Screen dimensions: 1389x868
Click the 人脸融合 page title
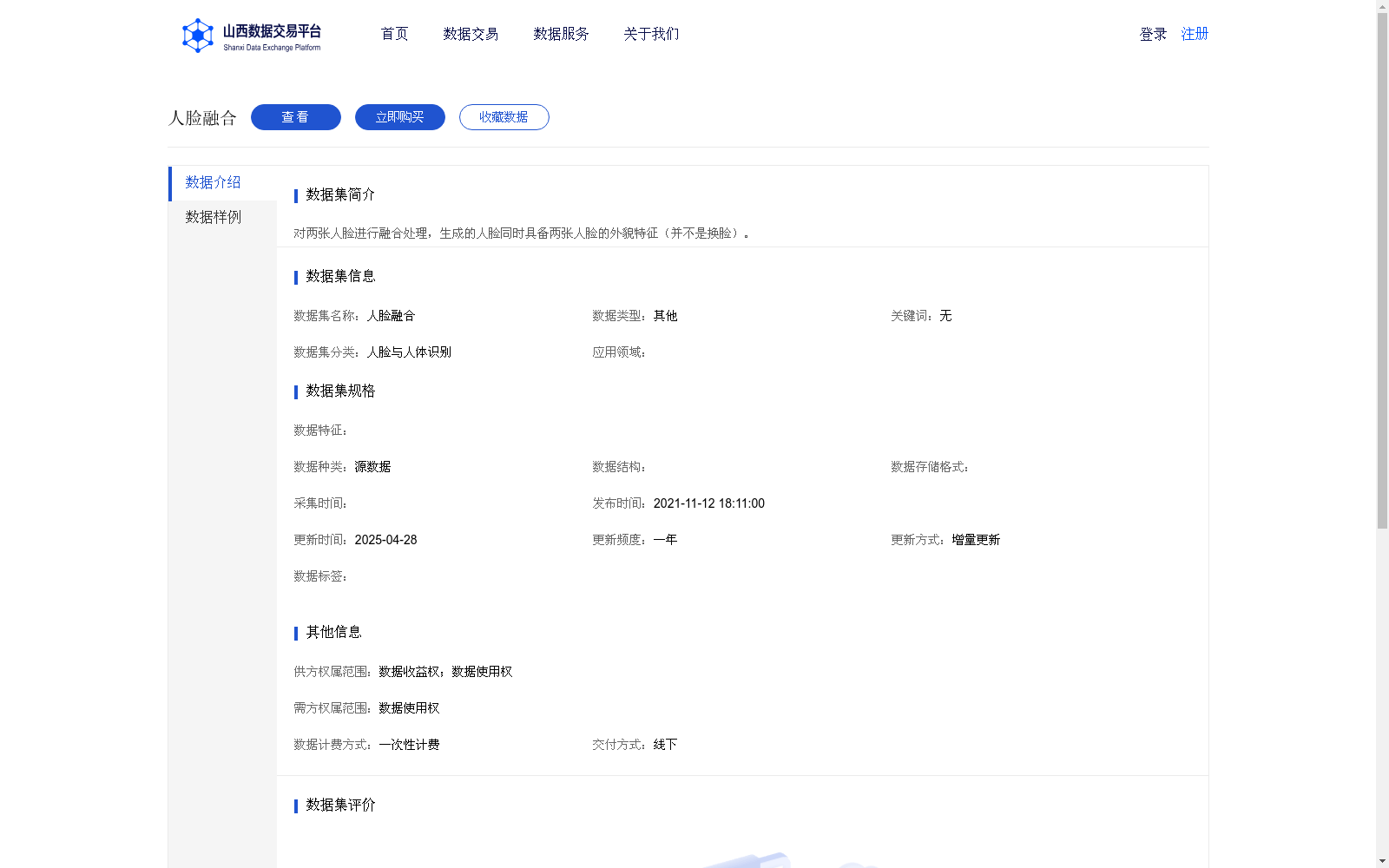(202, 118)
